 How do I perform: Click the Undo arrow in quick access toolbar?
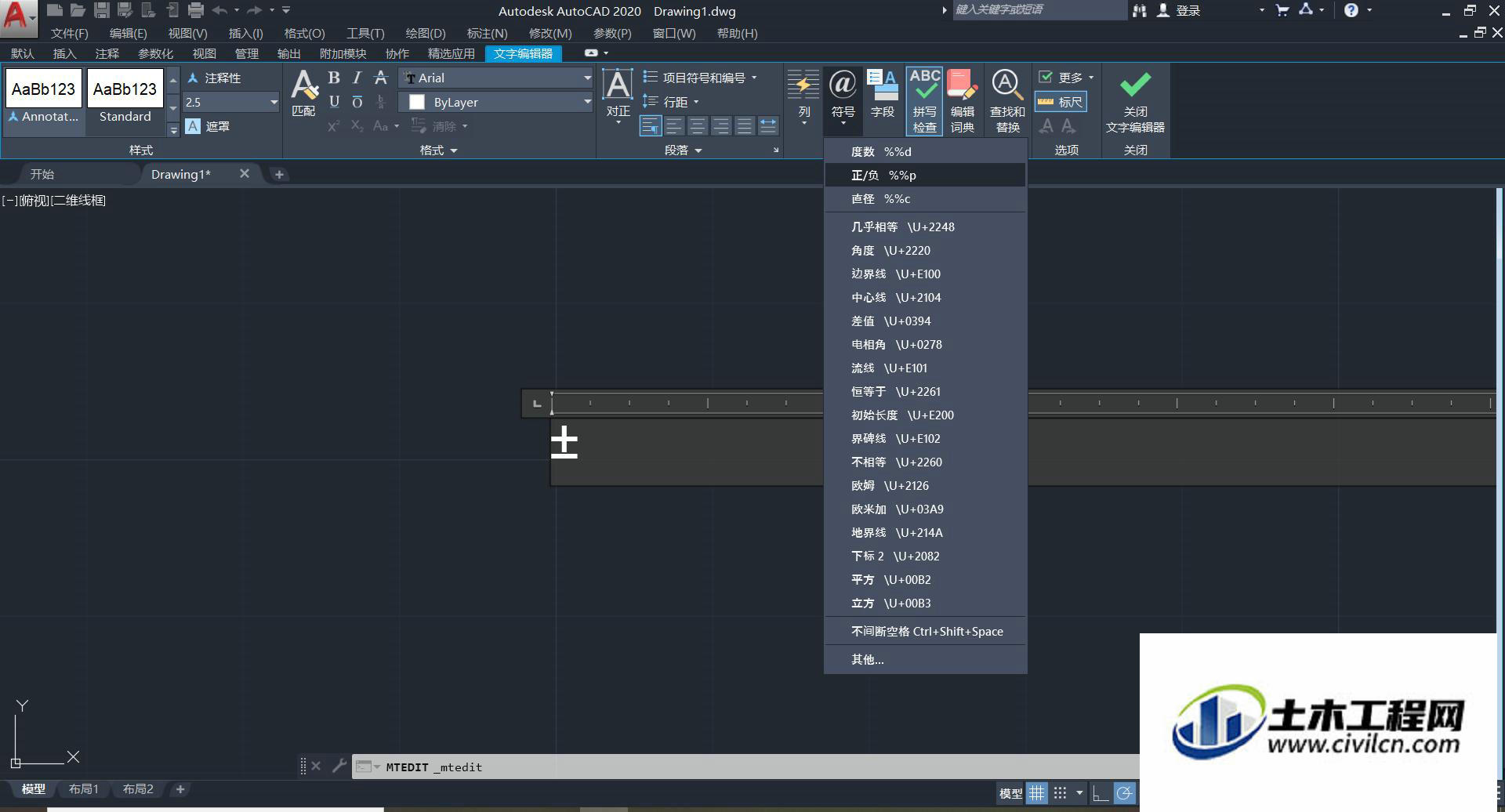(220, 10)
